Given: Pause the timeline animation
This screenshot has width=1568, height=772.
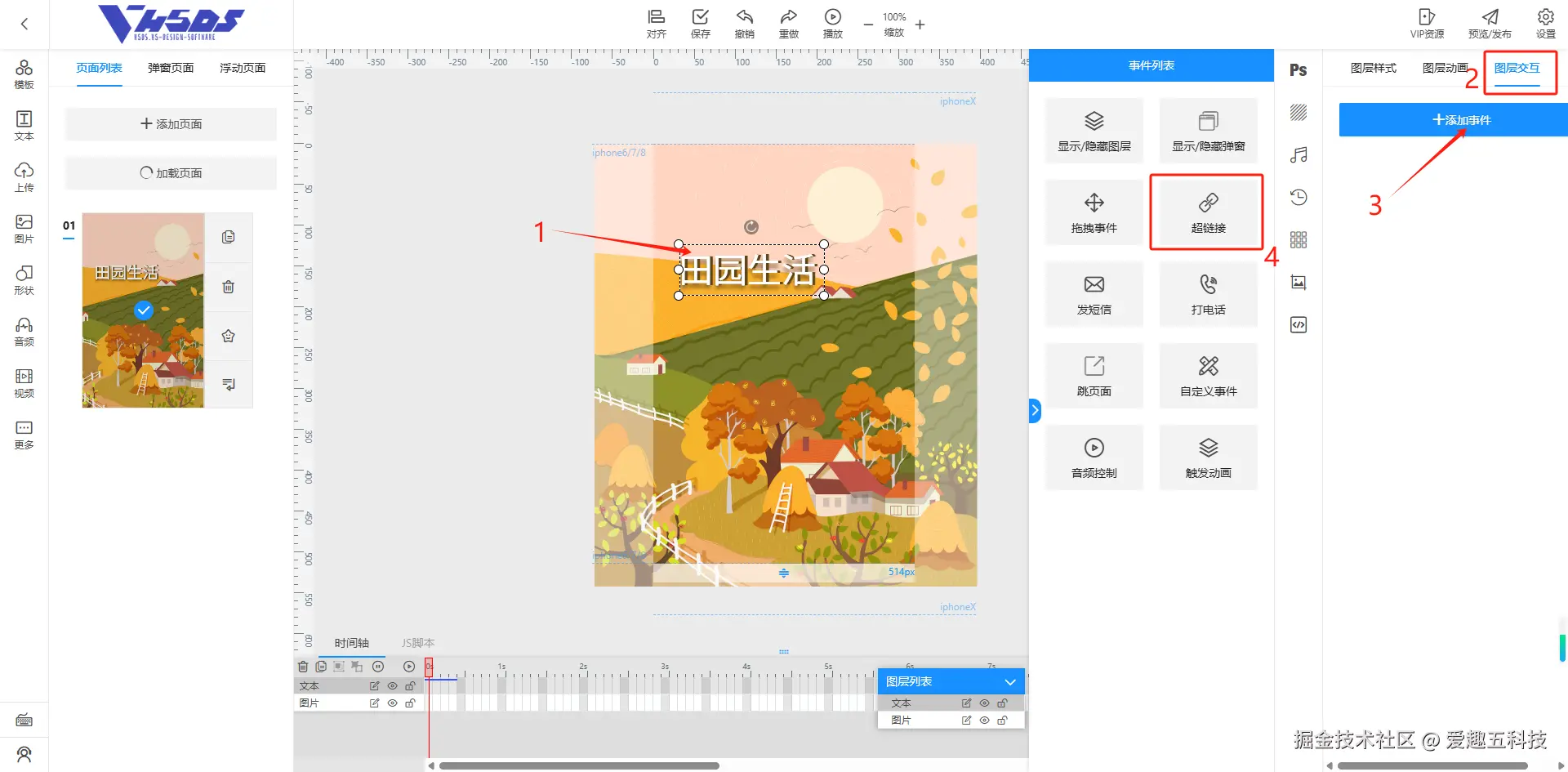Looking at the screenshot, I should [x=378, y=667].
